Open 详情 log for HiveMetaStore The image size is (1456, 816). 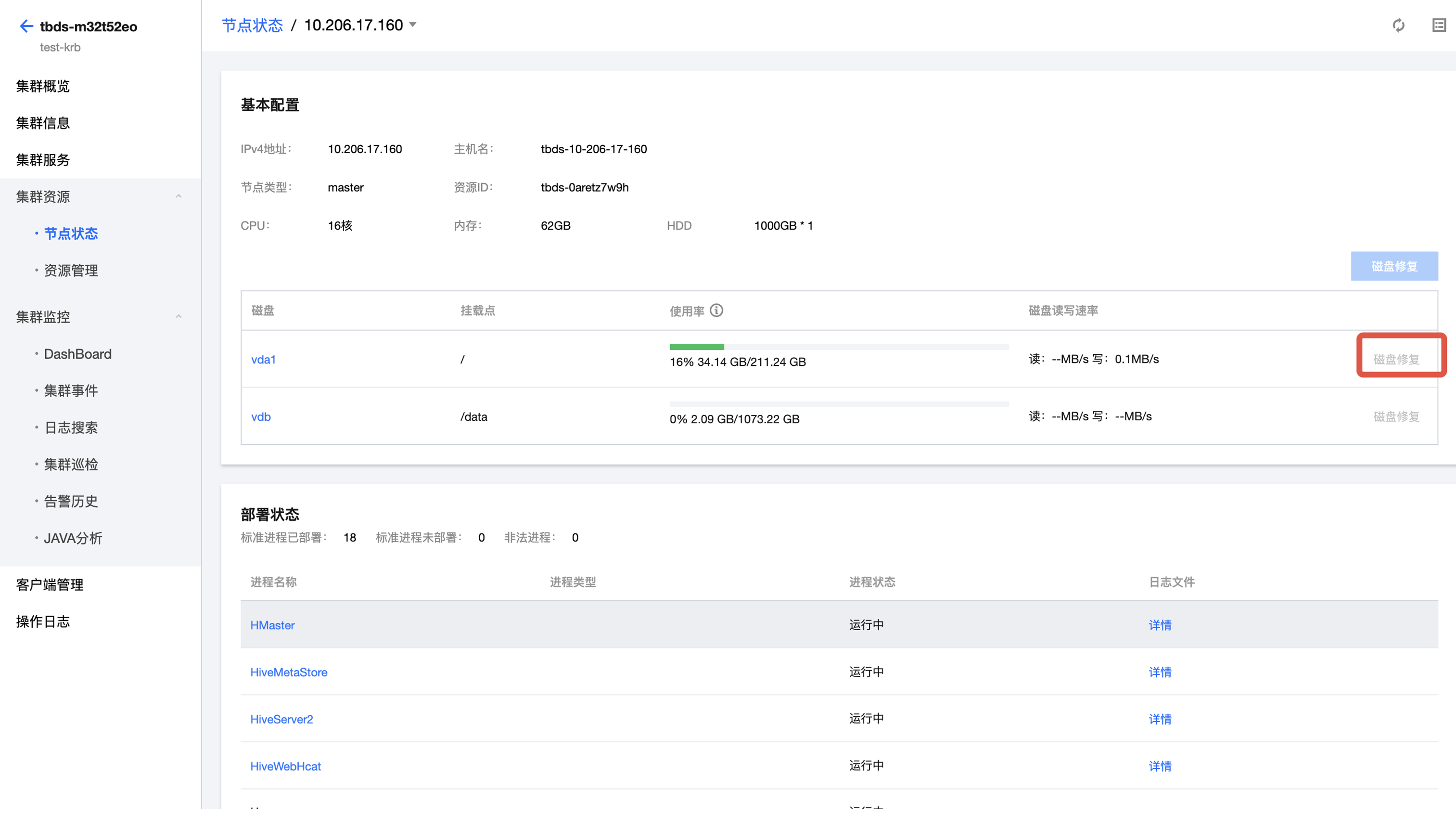[1159, 672]
